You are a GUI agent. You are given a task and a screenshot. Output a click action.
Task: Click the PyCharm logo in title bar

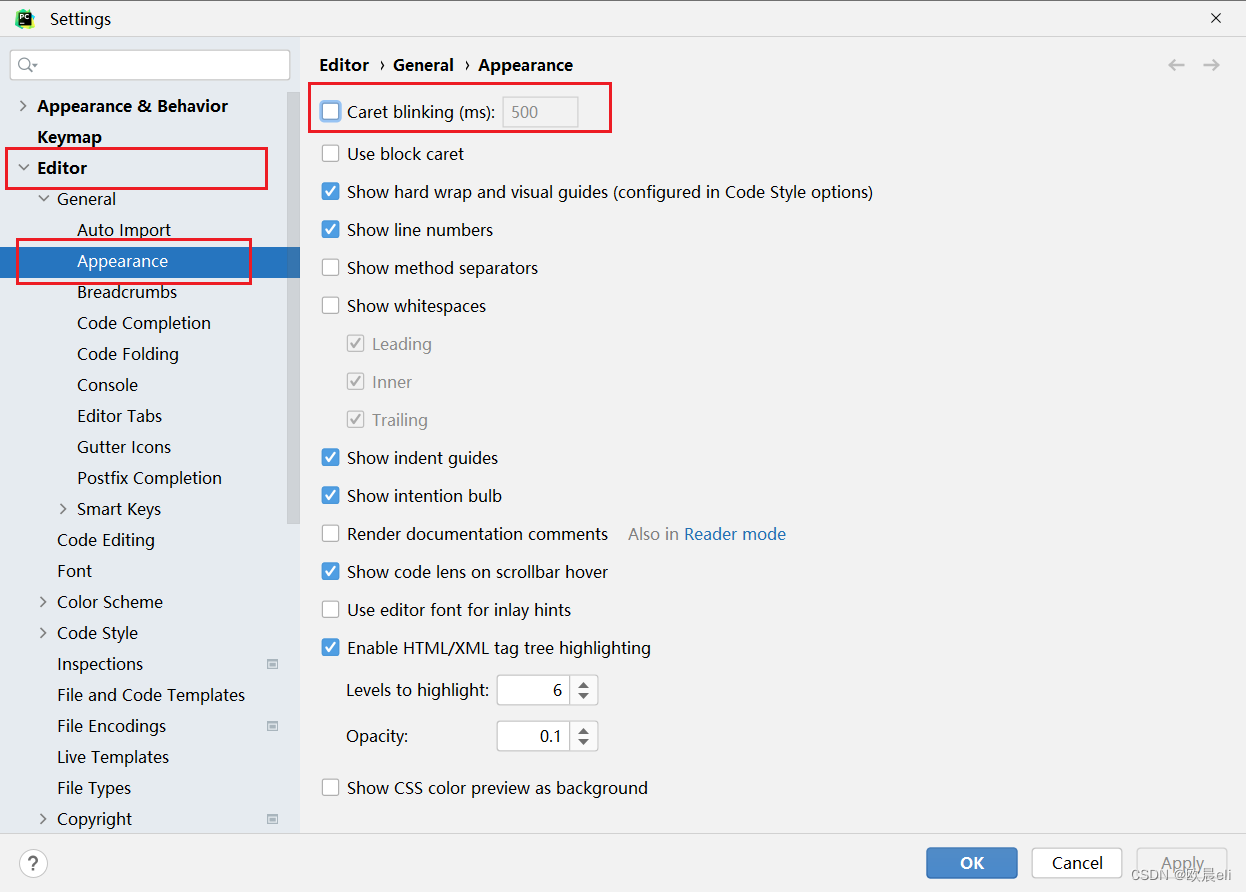[25, 18]
